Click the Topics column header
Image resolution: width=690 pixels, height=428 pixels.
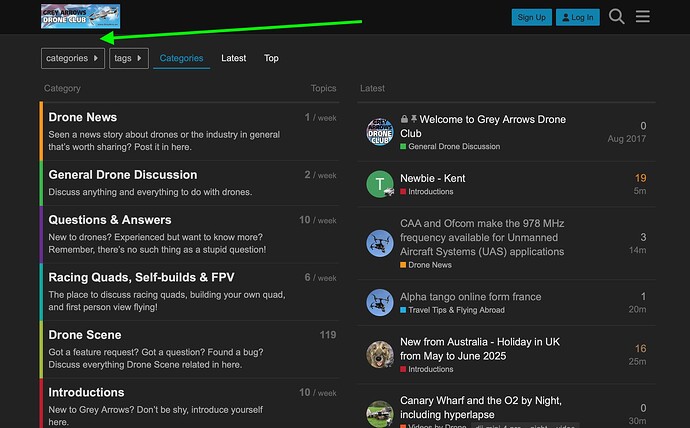click(x=323, y=88)
